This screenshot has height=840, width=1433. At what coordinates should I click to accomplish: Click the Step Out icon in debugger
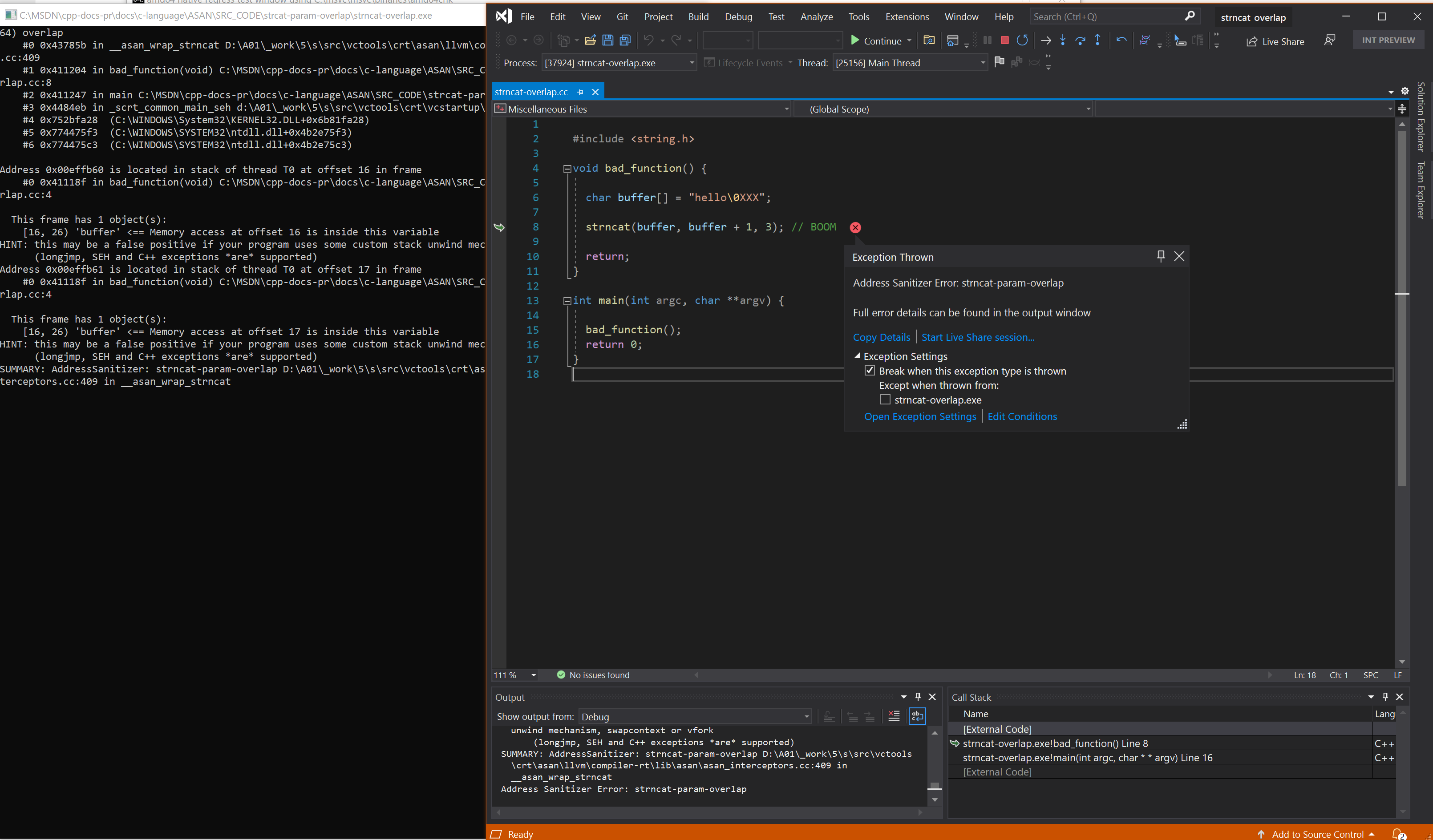(x=1097, y=39)
